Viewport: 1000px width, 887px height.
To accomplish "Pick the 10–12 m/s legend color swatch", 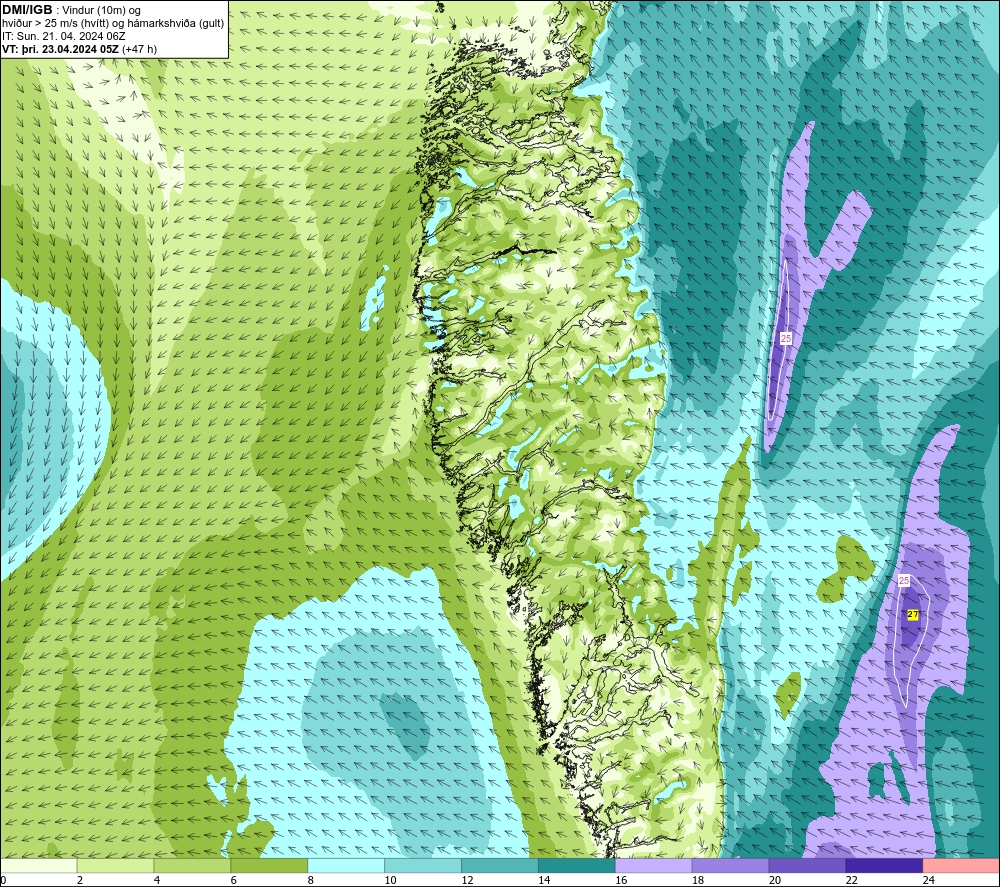I will (423, 865).
